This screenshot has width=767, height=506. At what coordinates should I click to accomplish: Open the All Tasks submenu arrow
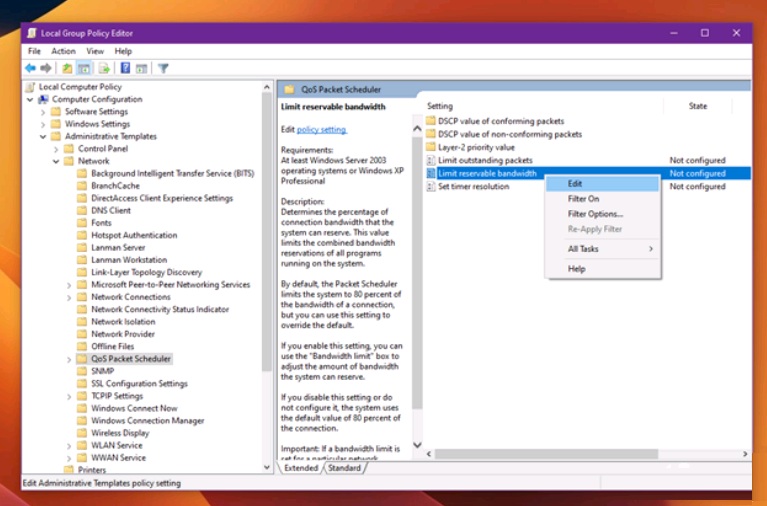(651, 249)
